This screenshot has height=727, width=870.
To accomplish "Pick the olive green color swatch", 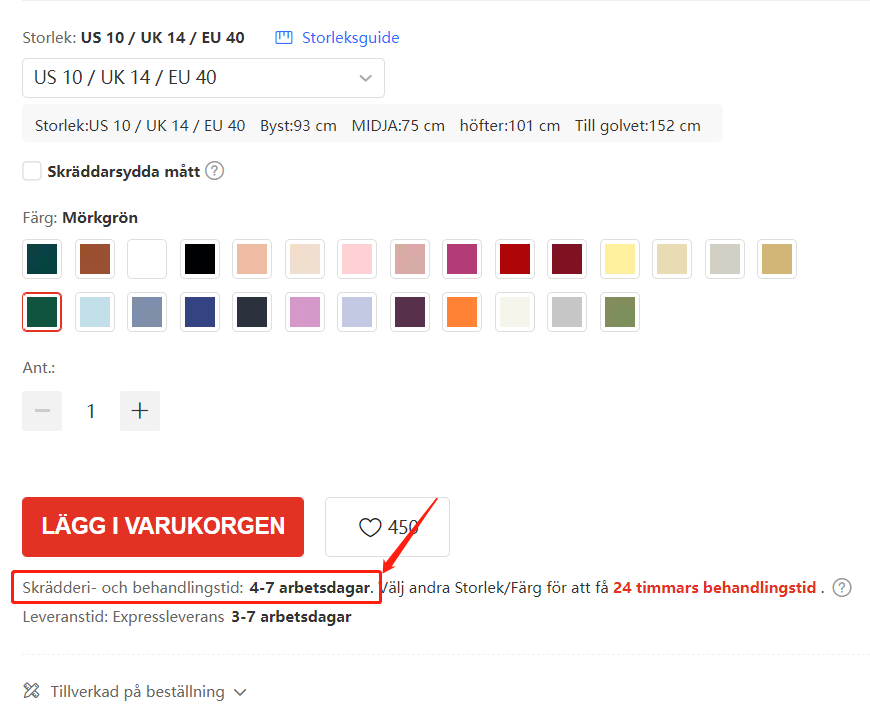I will [620, 312].
